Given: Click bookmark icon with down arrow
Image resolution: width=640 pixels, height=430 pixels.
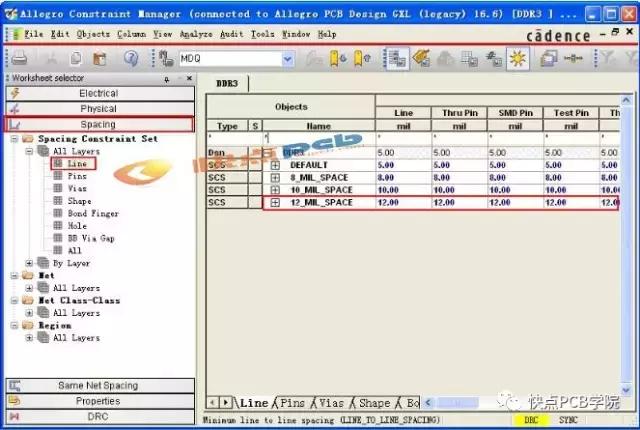Looking at the screenshot, I should pos(338,58).
